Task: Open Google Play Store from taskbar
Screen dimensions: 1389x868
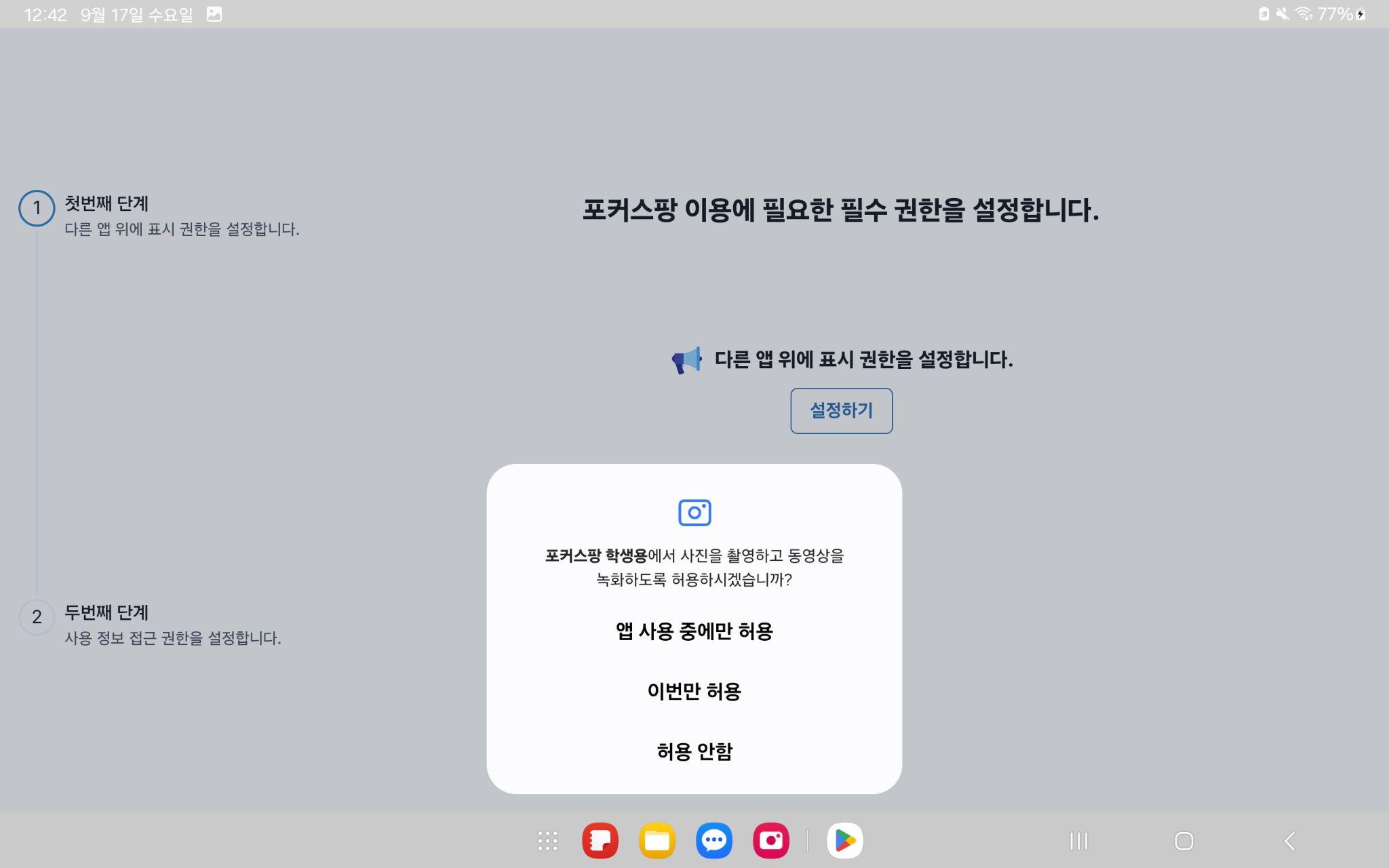Action: click(x=844, y=841)
